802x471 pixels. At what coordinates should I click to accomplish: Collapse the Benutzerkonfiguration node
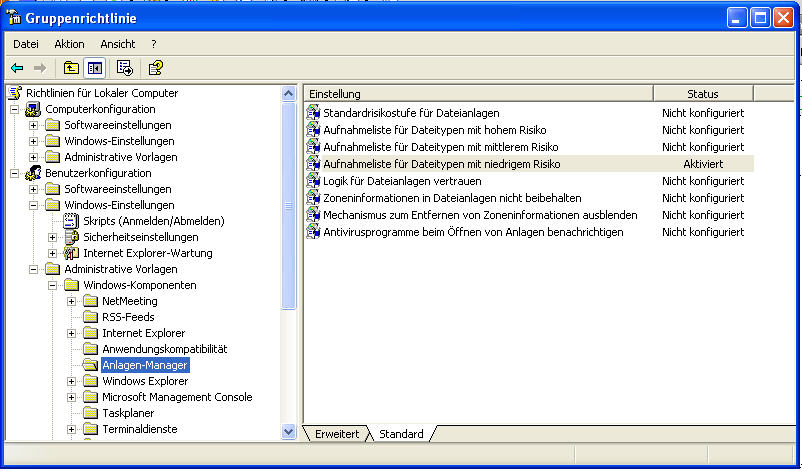pyautogui.click(x=14, y=173)
